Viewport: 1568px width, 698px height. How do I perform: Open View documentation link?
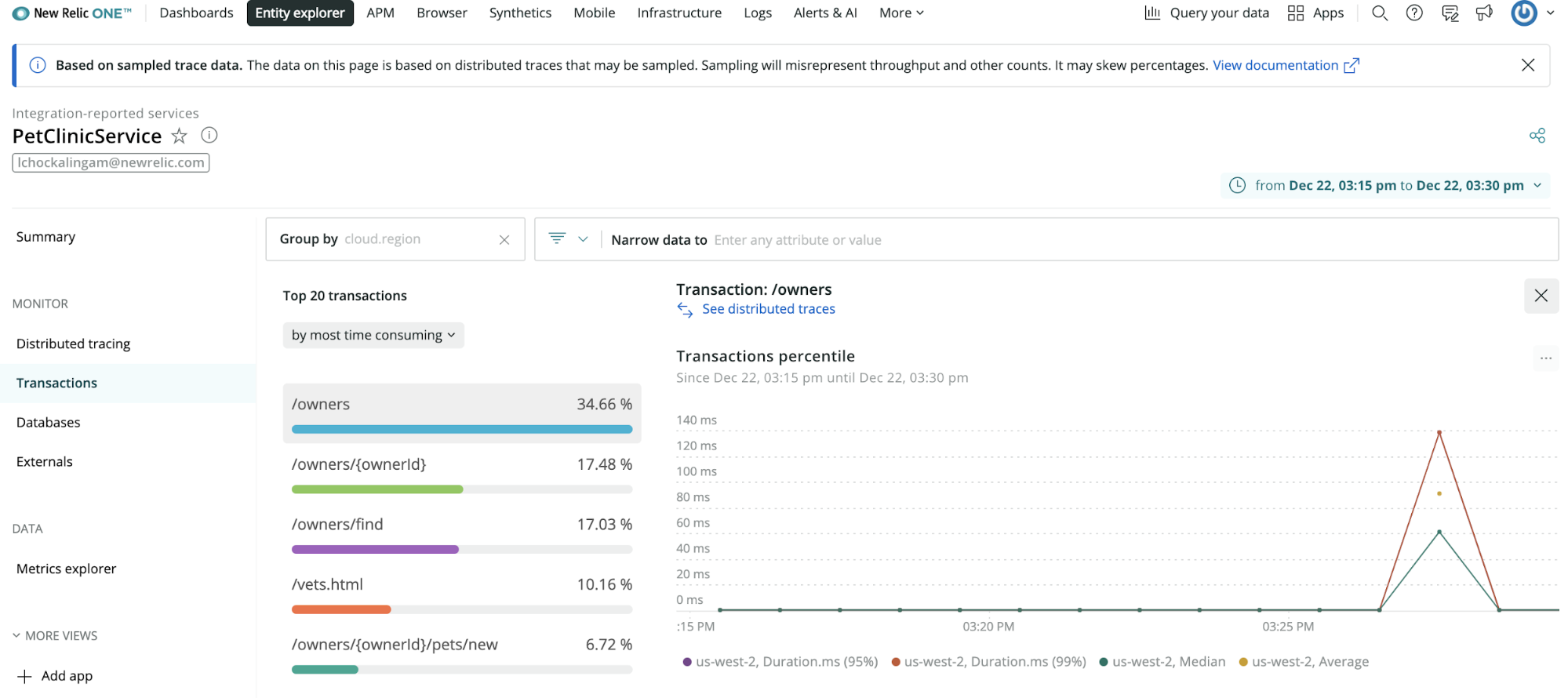[1285, 65]
